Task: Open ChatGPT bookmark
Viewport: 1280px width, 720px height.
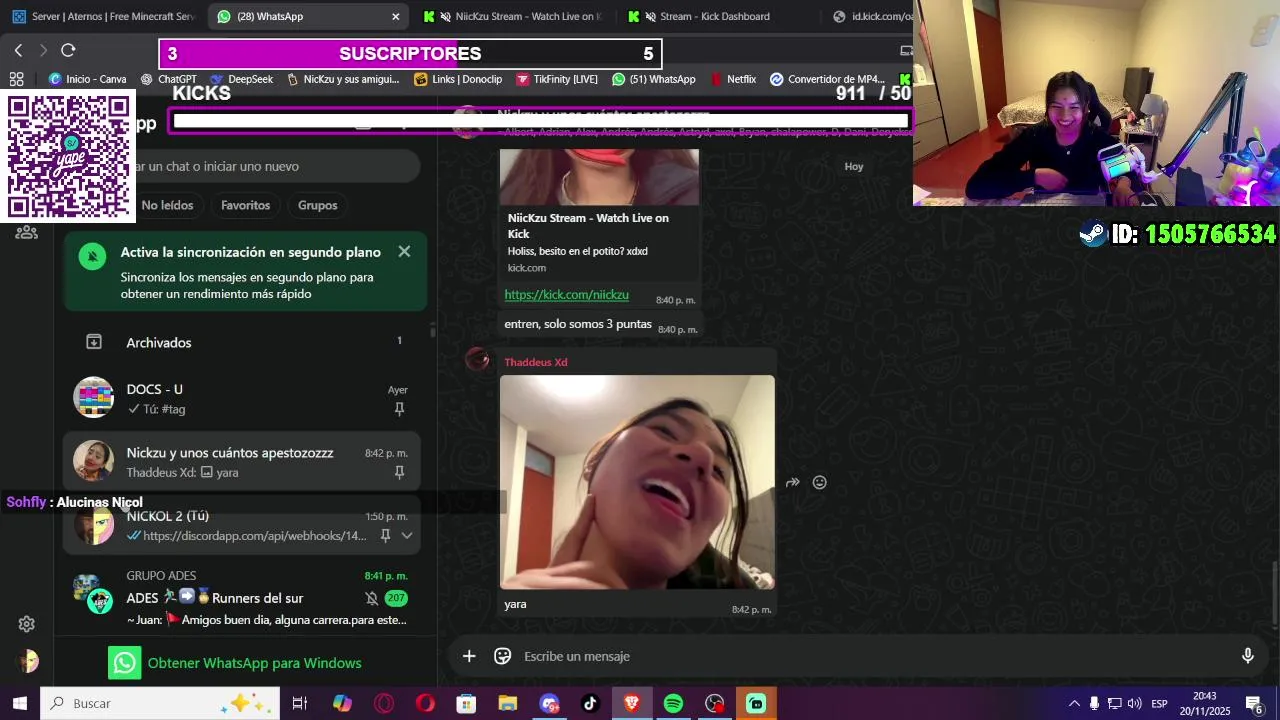Action: (169, 79)
